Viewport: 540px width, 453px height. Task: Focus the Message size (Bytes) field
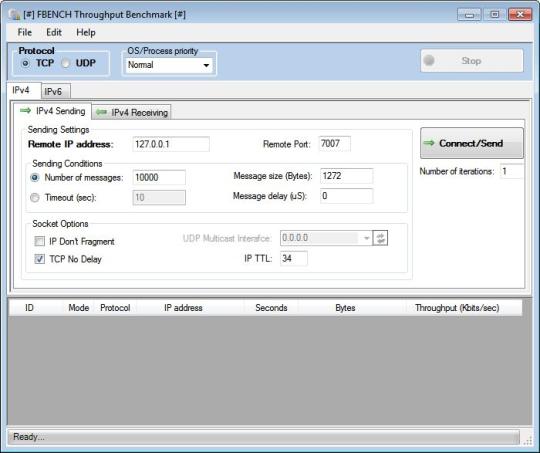click(x=346, y=176)
